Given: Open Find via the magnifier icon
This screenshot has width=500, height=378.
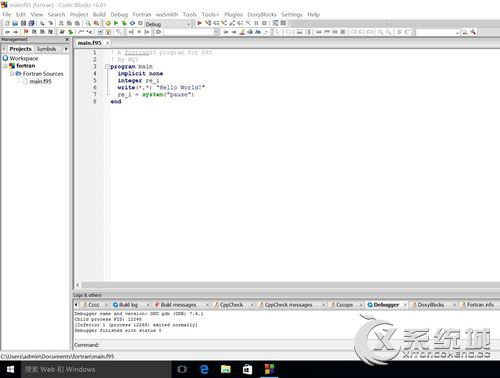Looking at the screenshot, I should (88, 23).
